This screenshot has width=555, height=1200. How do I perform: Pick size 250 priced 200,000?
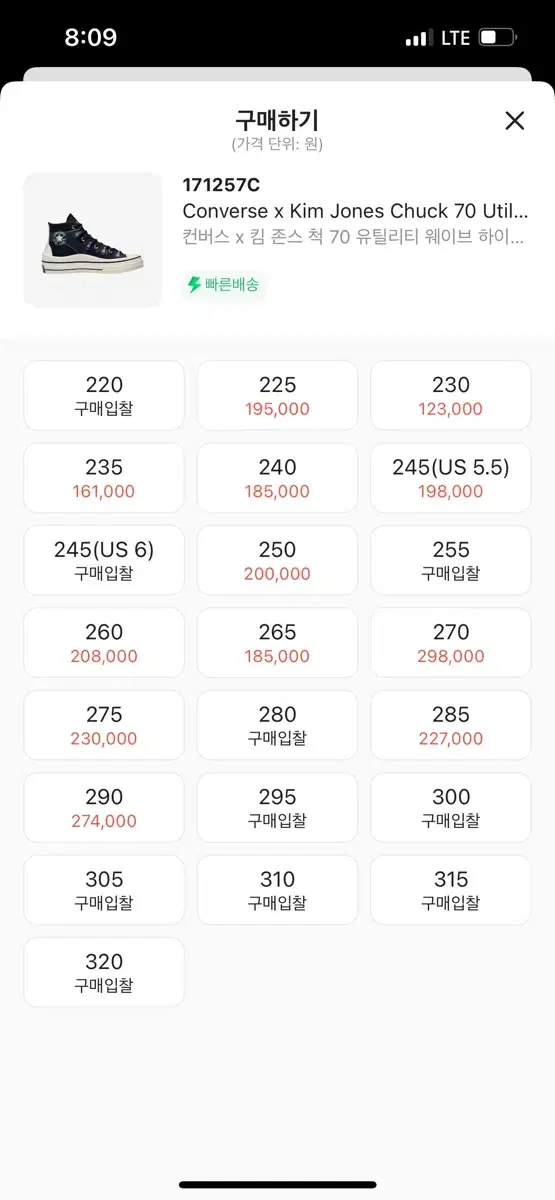point(277,561)
